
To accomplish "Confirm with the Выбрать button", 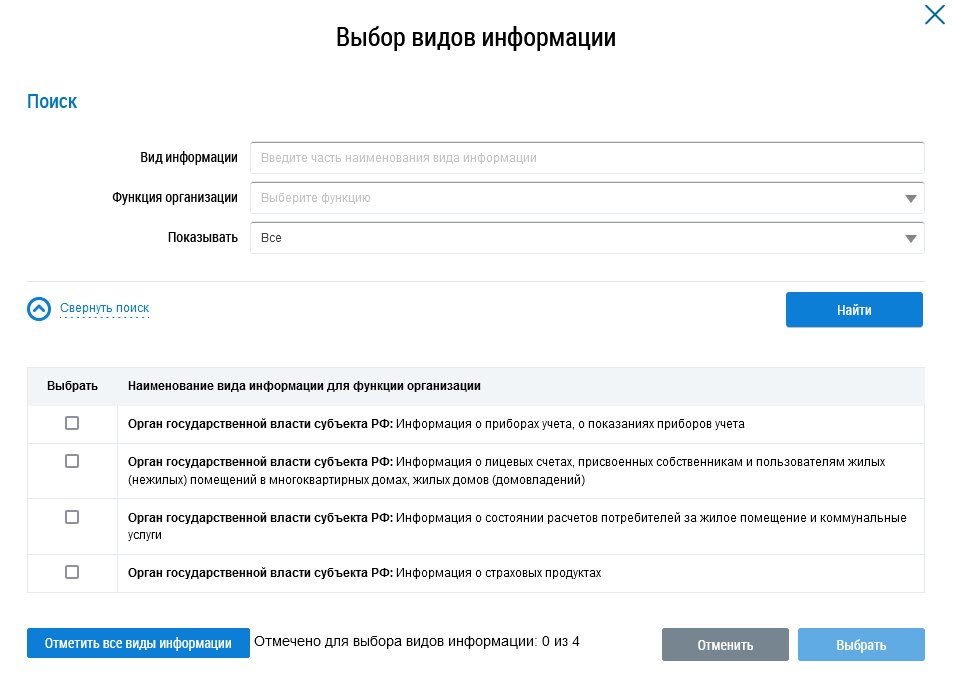I will tap(860, 645).
